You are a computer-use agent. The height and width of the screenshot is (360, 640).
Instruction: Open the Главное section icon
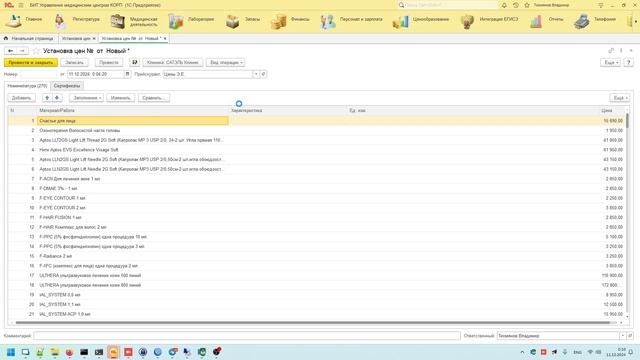point(14,21)
